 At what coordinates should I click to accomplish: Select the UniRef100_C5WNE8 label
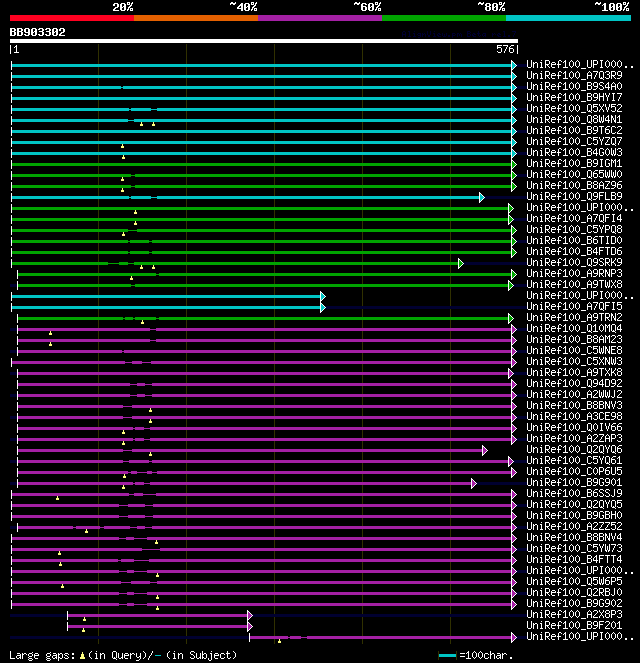(574, 350)
